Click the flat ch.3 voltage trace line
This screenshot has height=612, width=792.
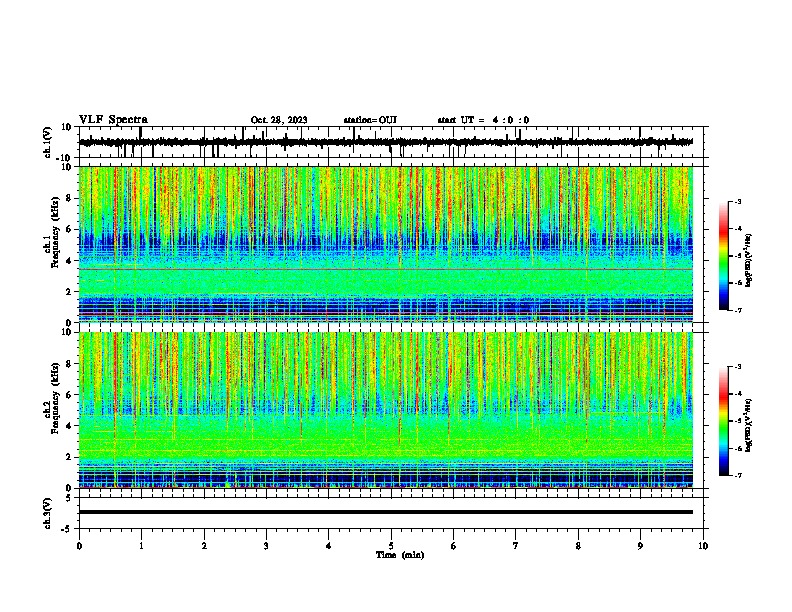(386, 512)
